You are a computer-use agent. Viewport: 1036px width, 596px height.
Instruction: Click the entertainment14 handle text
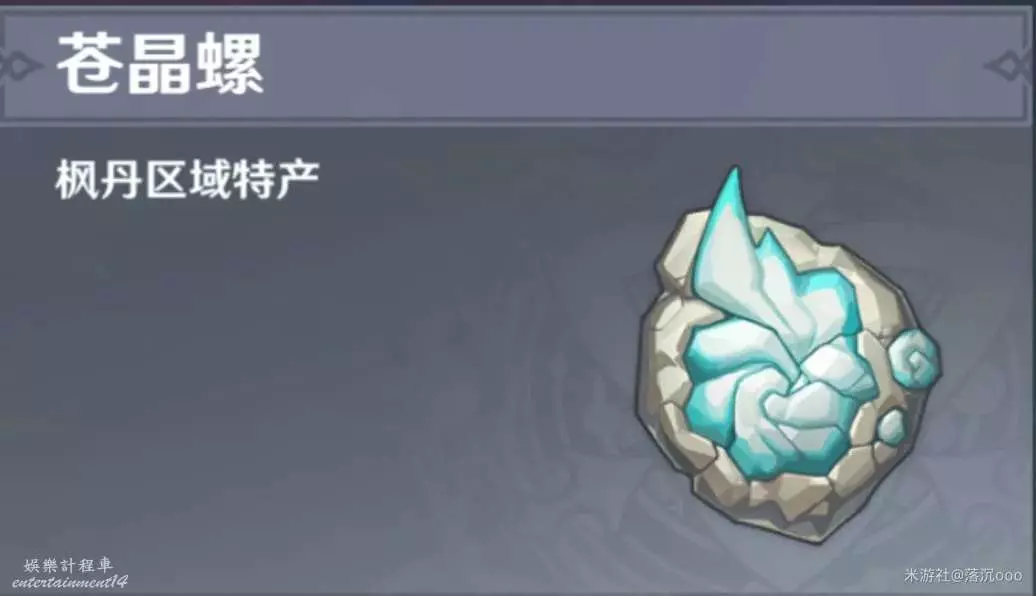click(x=69, y=581)
